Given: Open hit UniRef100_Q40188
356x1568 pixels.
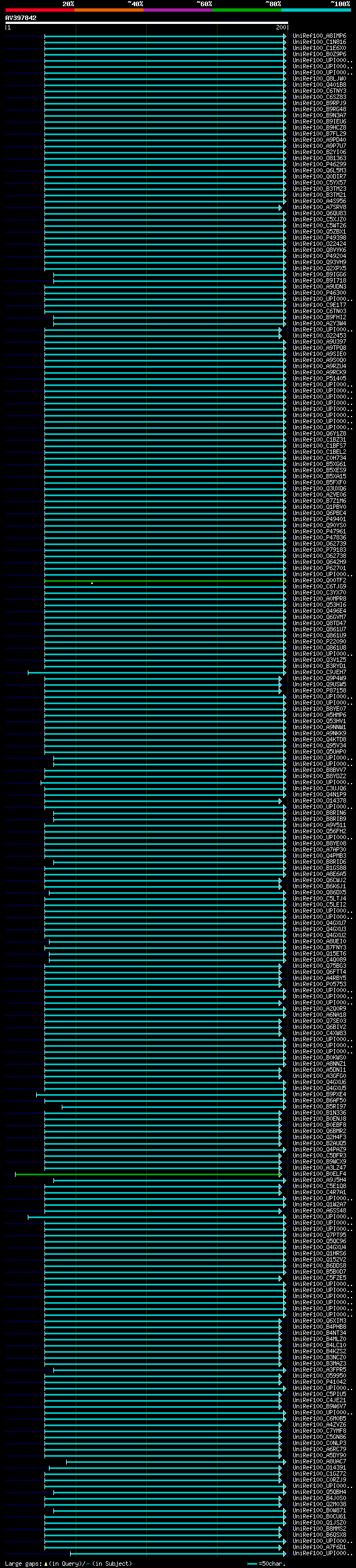Looking at the screenshot, I should tap(319, 85).
